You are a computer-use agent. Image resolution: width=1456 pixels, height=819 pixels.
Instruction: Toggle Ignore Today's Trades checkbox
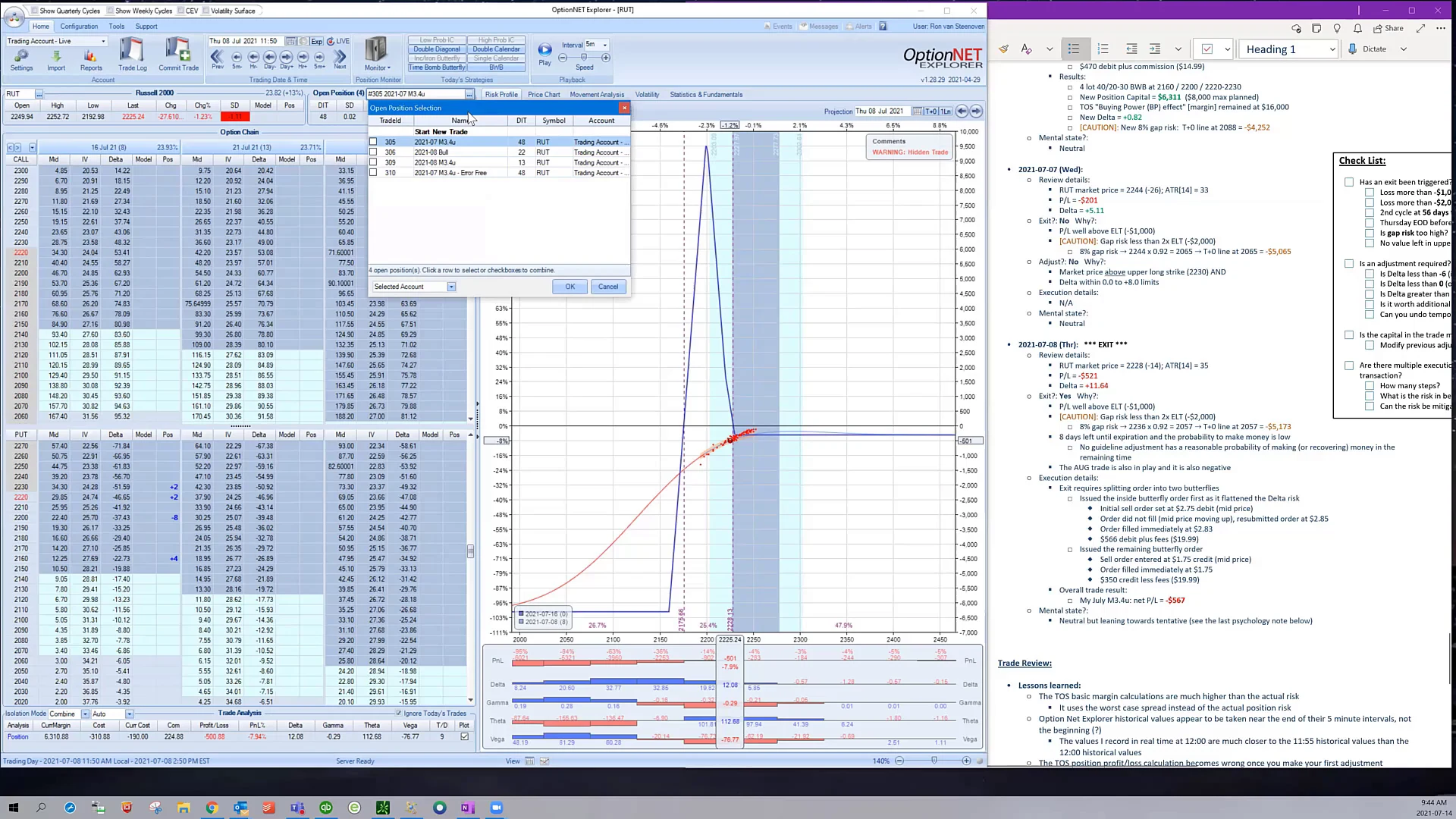click(x=399, y=713)
